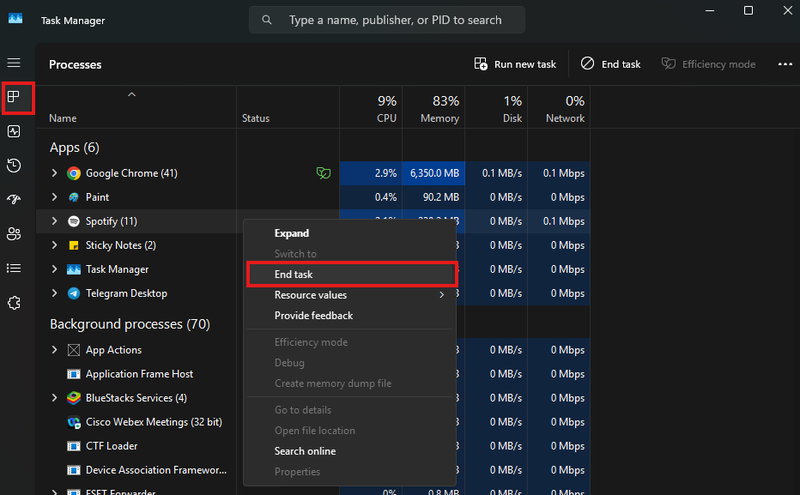Screen dimensions: 800x495
Task: Click the Run new task button
Action: (x=515, y=64)
